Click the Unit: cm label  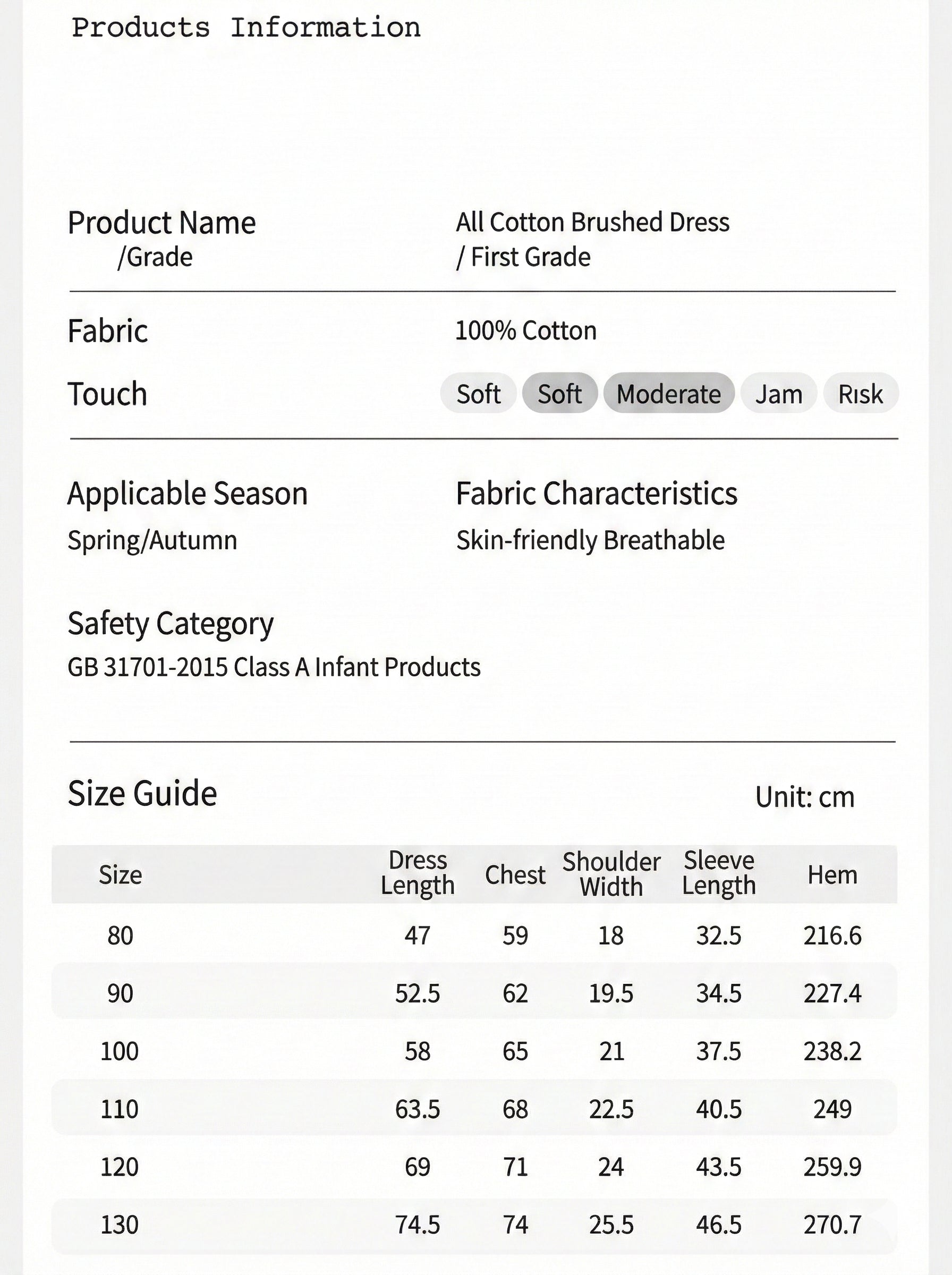805,797
